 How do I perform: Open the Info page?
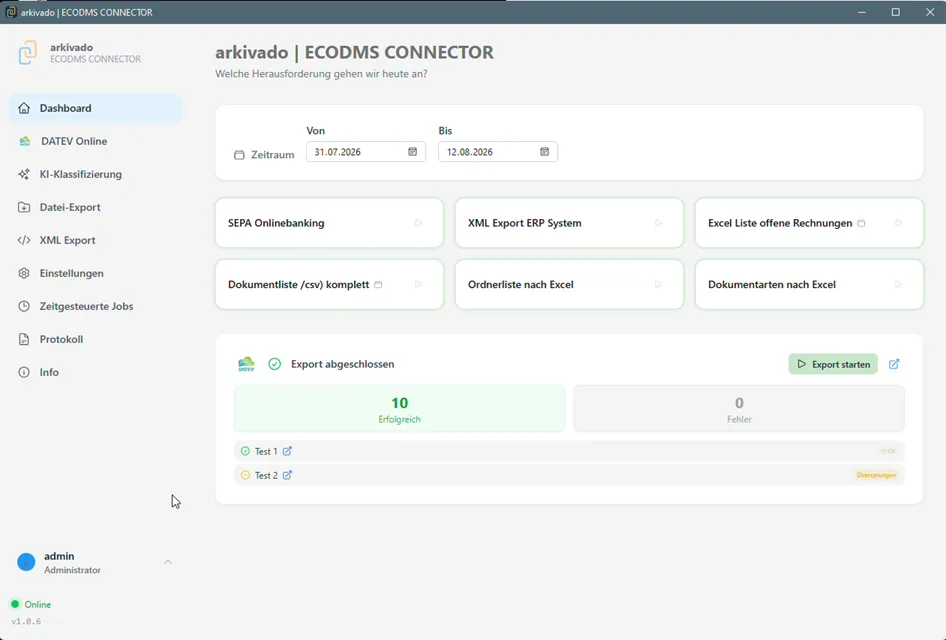(x=95, y=372)
